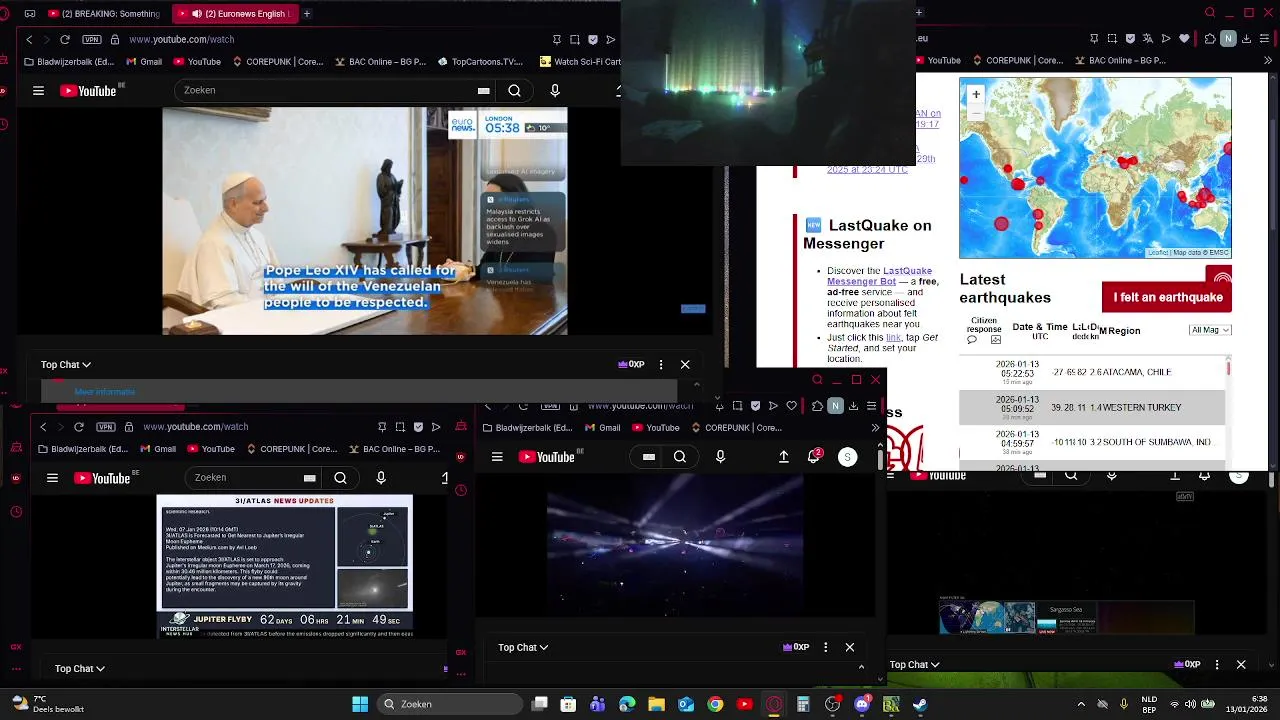This screenshot has width=1280, height=720.
Task: Open BAC Online bookmark in top-left window
Action: tap(379, 61)
